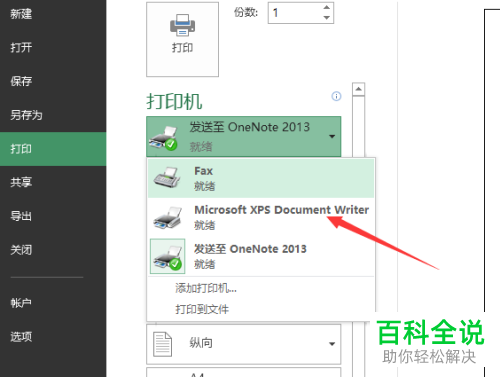
Task: Click the printer info icon beside 打印机
Action: coord(336,96)
